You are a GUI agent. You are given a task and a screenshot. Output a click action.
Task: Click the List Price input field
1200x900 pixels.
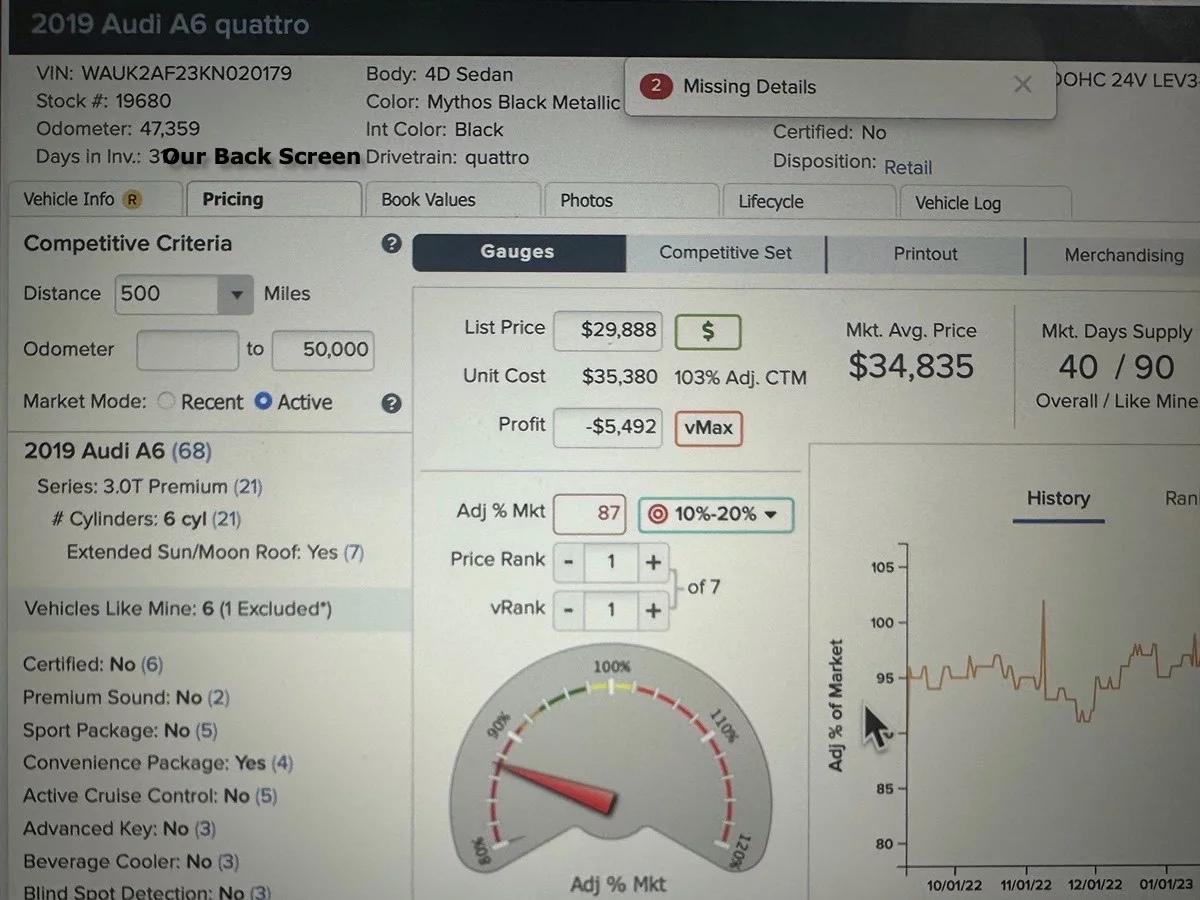tap(608, 331)
